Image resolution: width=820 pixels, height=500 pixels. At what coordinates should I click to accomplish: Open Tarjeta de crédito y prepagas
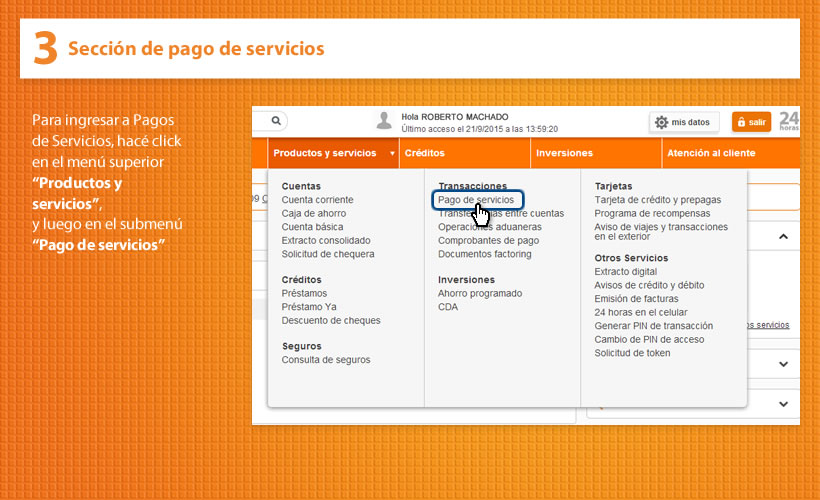[x=657, y=200]
